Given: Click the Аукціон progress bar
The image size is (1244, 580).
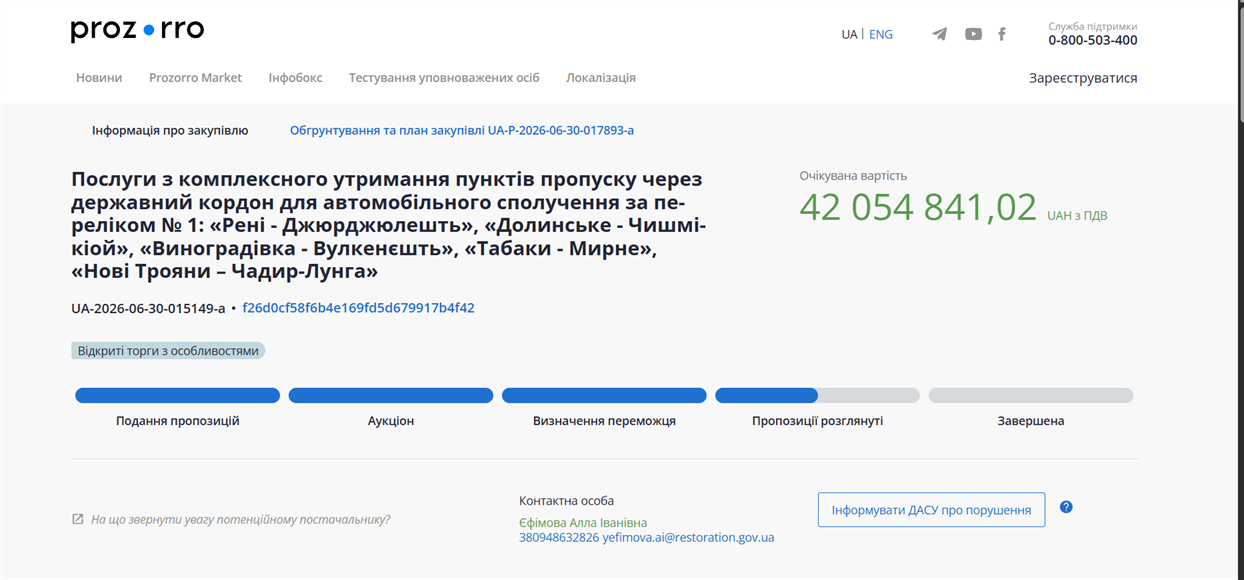Looking at the screenshot, I should click(391, 396).
